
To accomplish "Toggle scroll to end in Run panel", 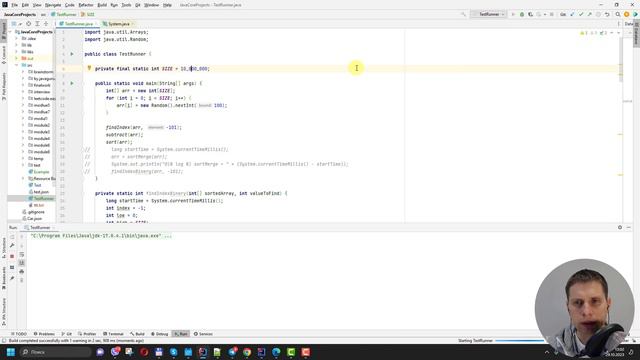I will 22,263.
